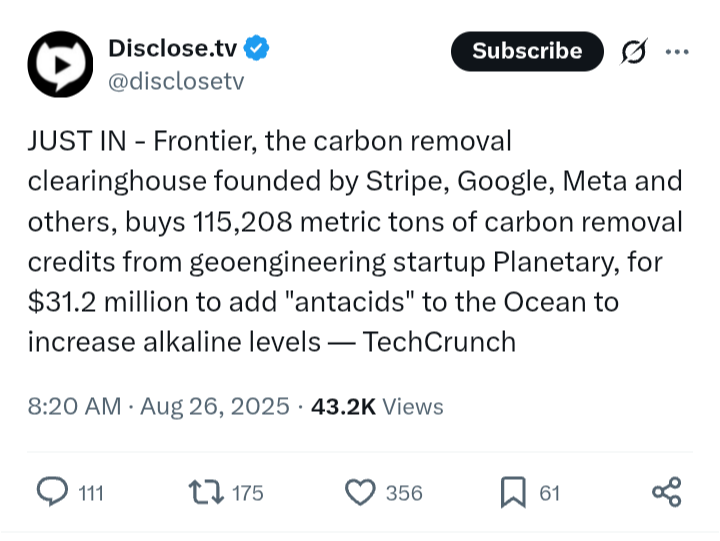Open the three-dot more options menu
Viewport: 720px width, 541px height.
(677, 51)
